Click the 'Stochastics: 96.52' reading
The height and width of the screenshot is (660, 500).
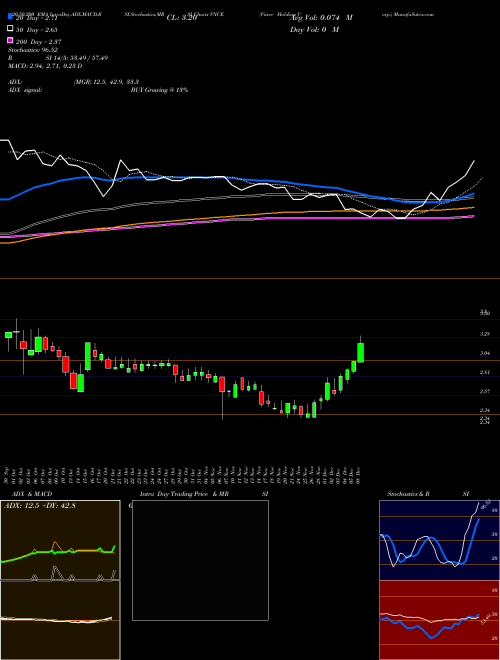[31, 50]
